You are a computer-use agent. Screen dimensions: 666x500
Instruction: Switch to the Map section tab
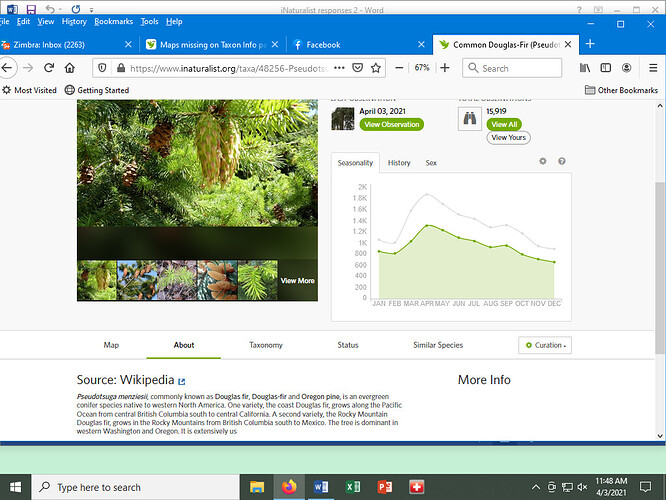tap(111, 345)
